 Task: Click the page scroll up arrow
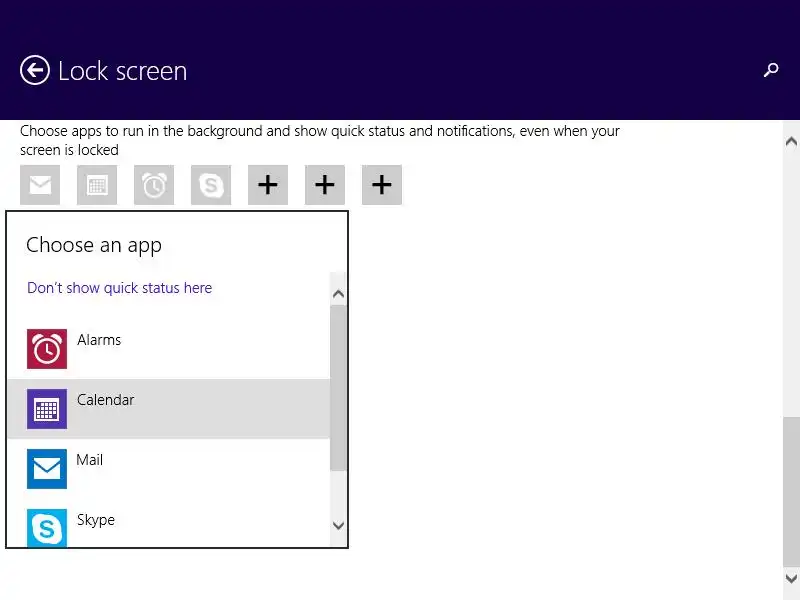(791, 141)
